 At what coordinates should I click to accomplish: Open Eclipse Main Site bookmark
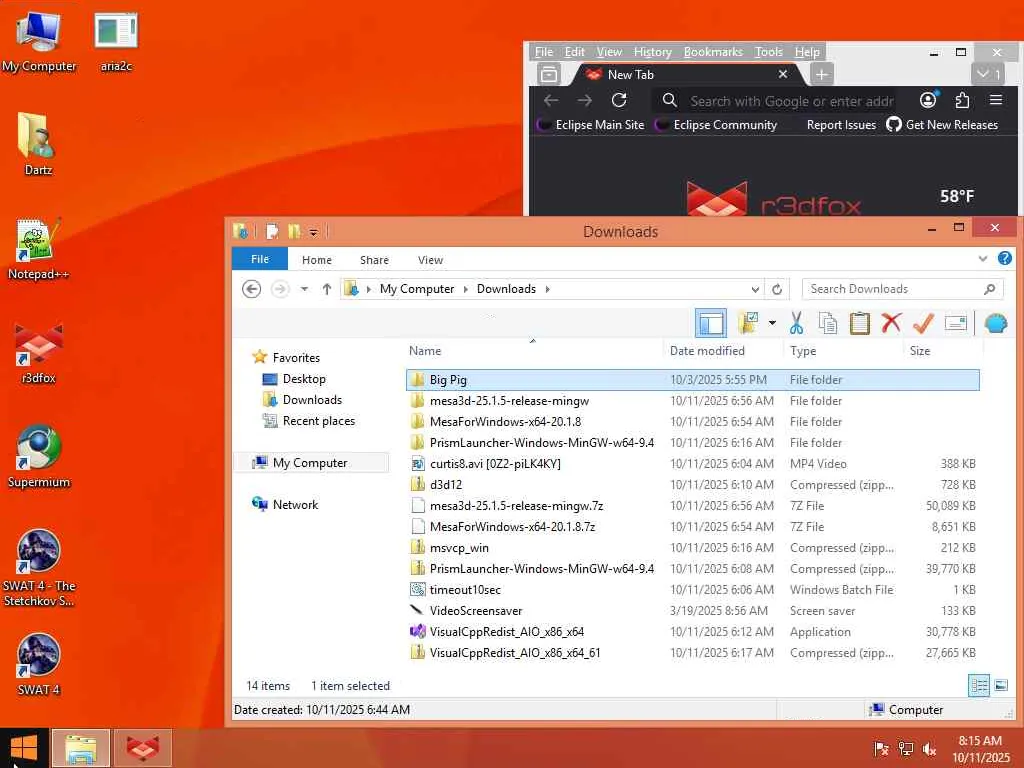click(590, 125)
